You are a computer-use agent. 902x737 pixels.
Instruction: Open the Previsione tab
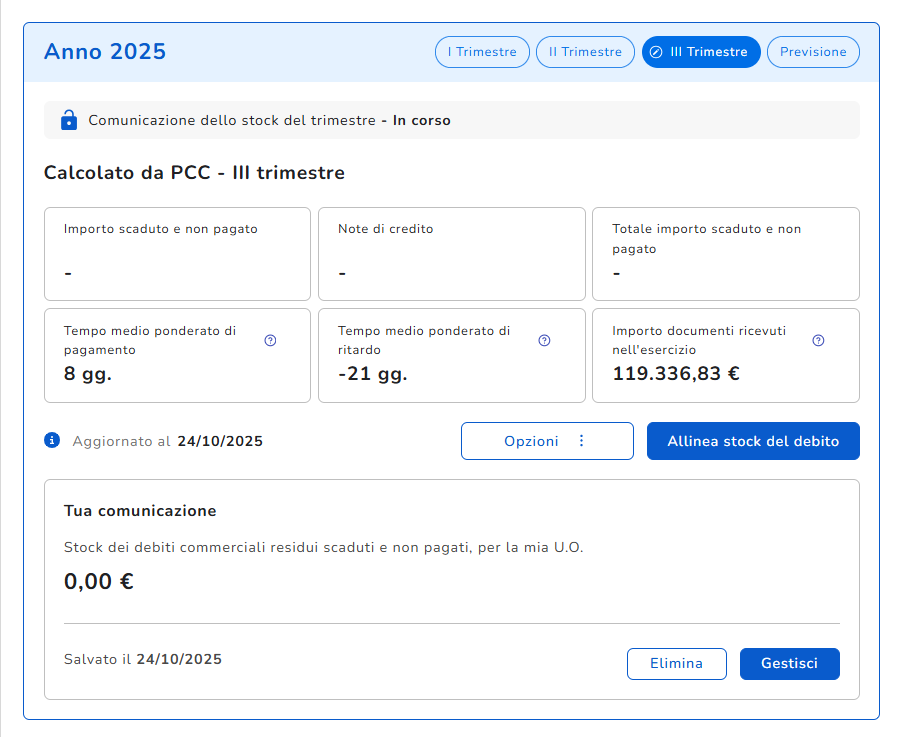(813, 52)
